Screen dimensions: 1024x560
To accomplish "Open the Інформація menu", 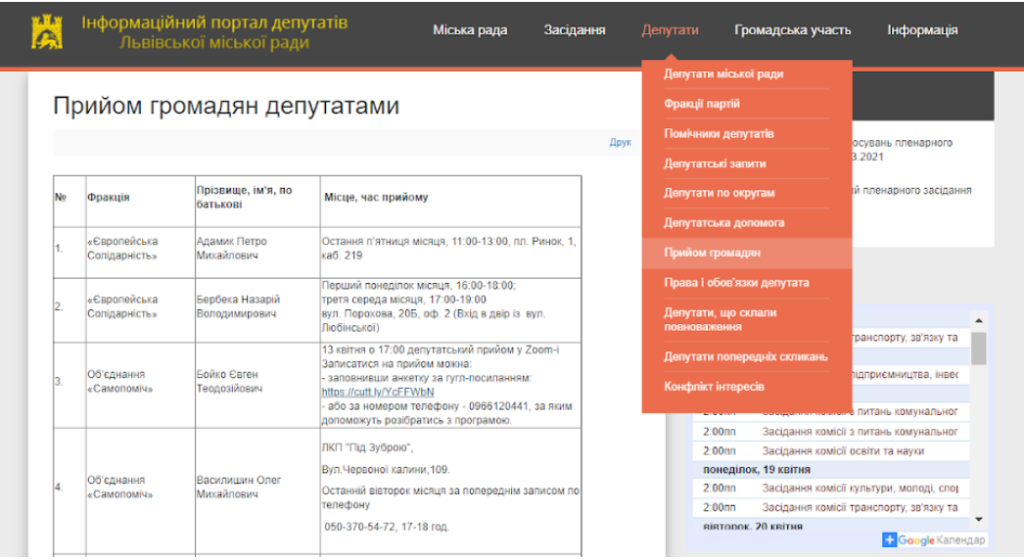I will 922,30.
